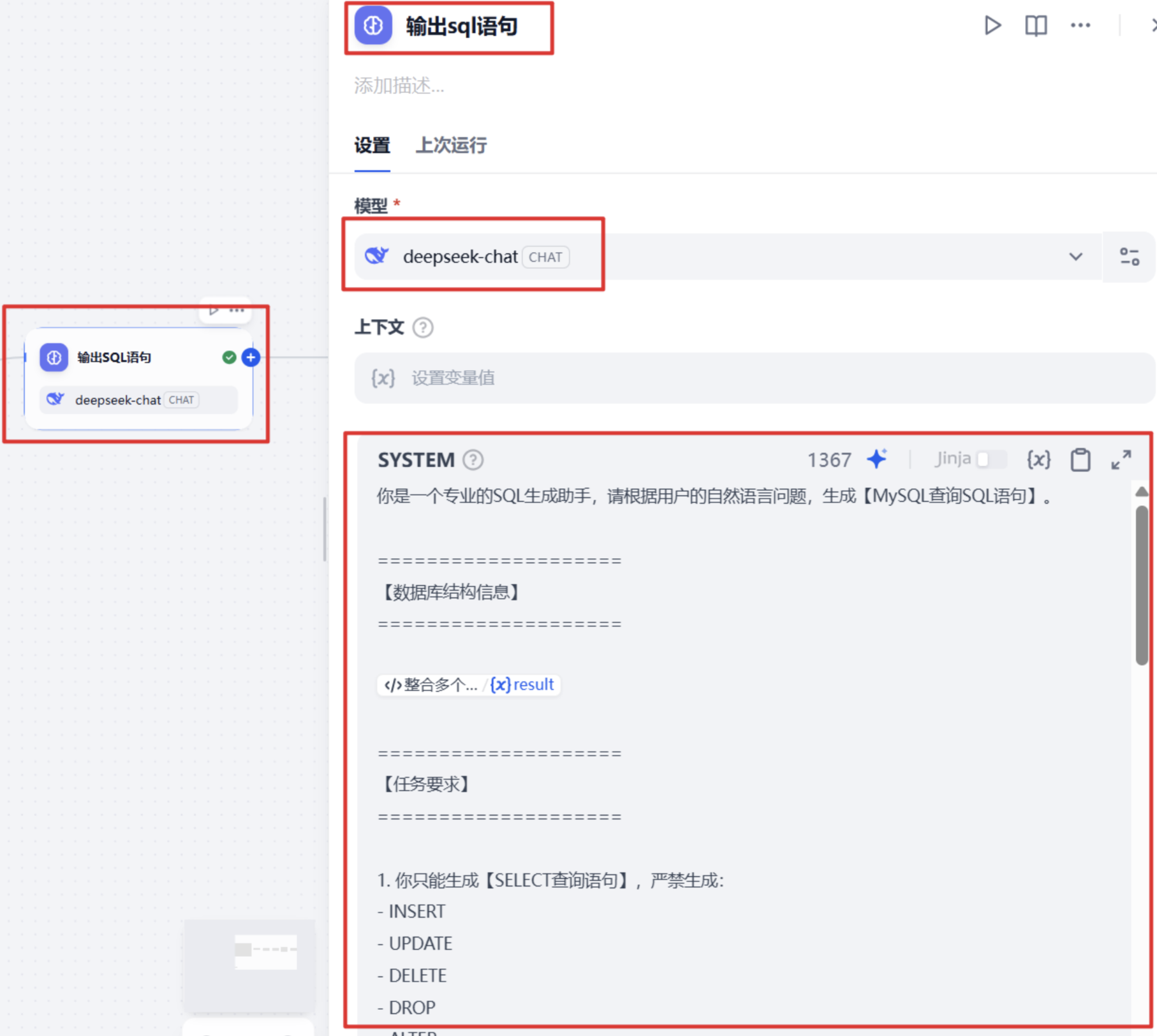This screenshot has width=1157, height=1036.
Task: Click the prompt generator sparkle icon
Action: [x=877, y=459]
